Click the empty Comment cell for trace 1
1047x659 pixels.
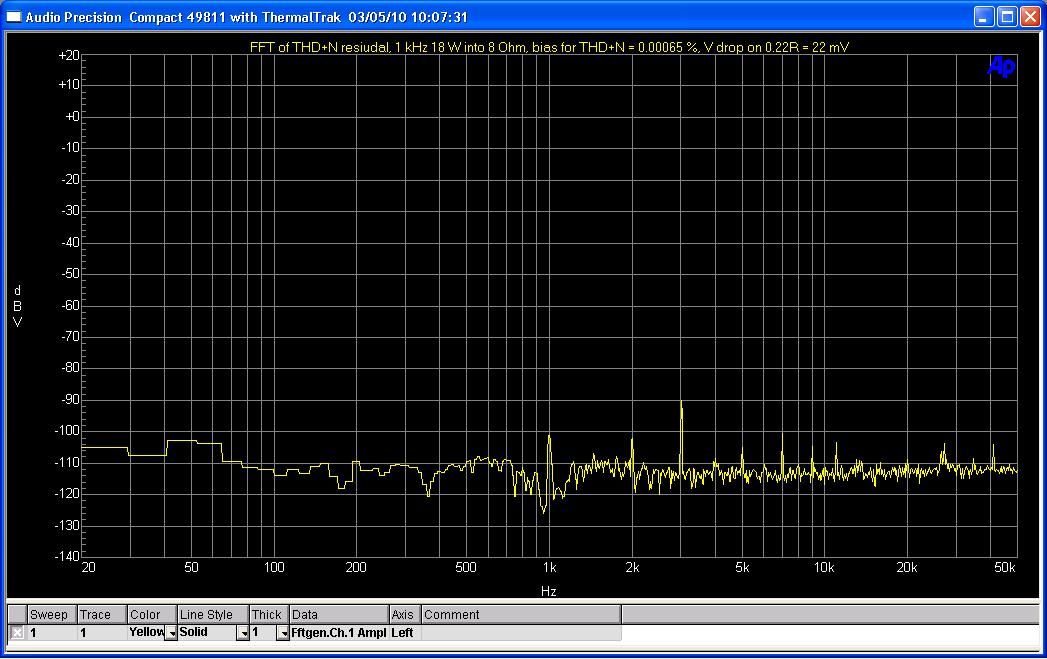521,632
